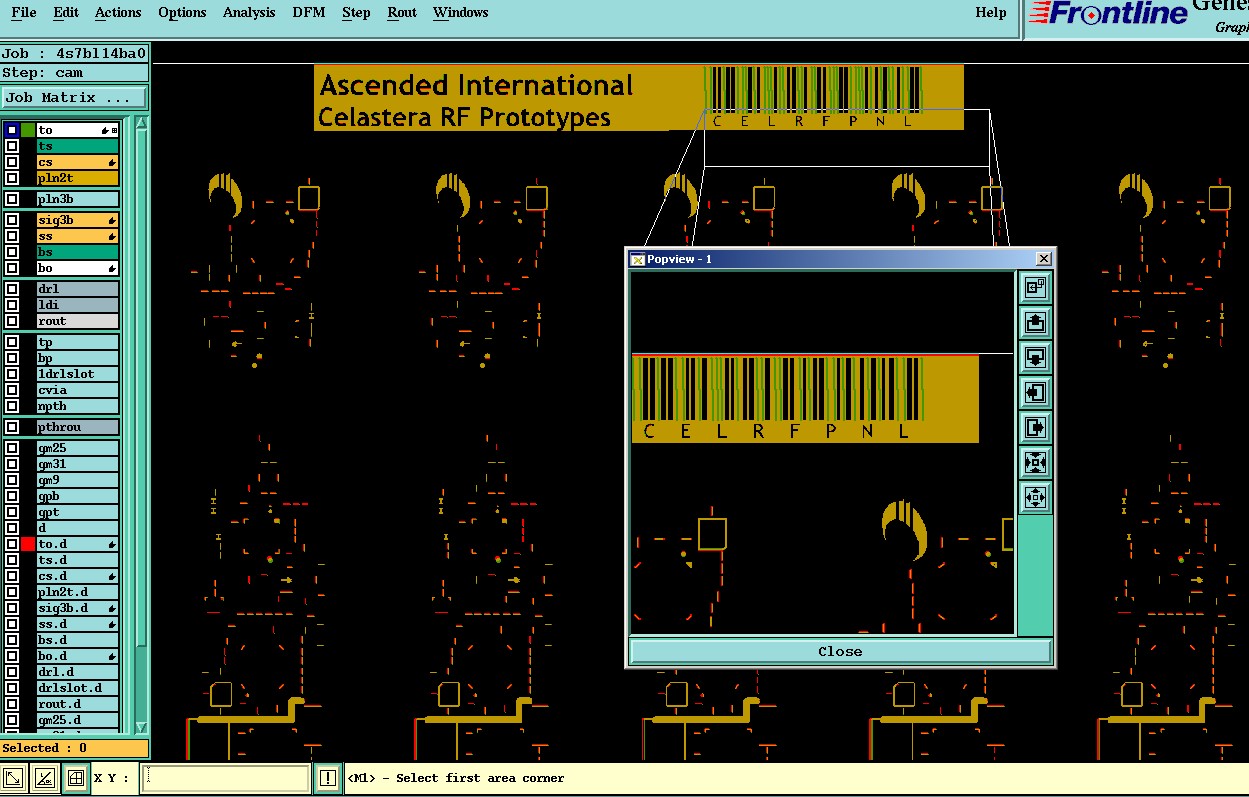Click the top overlapping-windows icon in Popview toolbar
The image size is (1249, 797).
tap(1035, 288)
